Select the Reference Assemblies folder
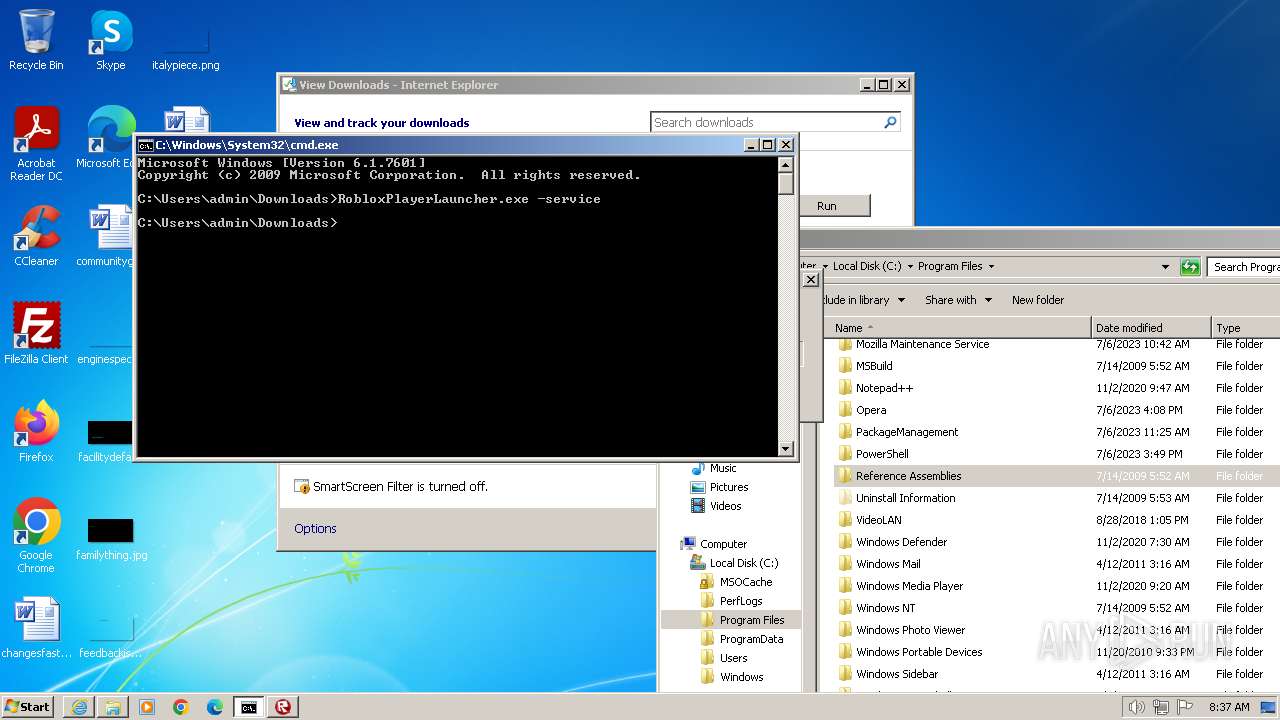The height and width of the screenshot is (720, 1280). 908,476
